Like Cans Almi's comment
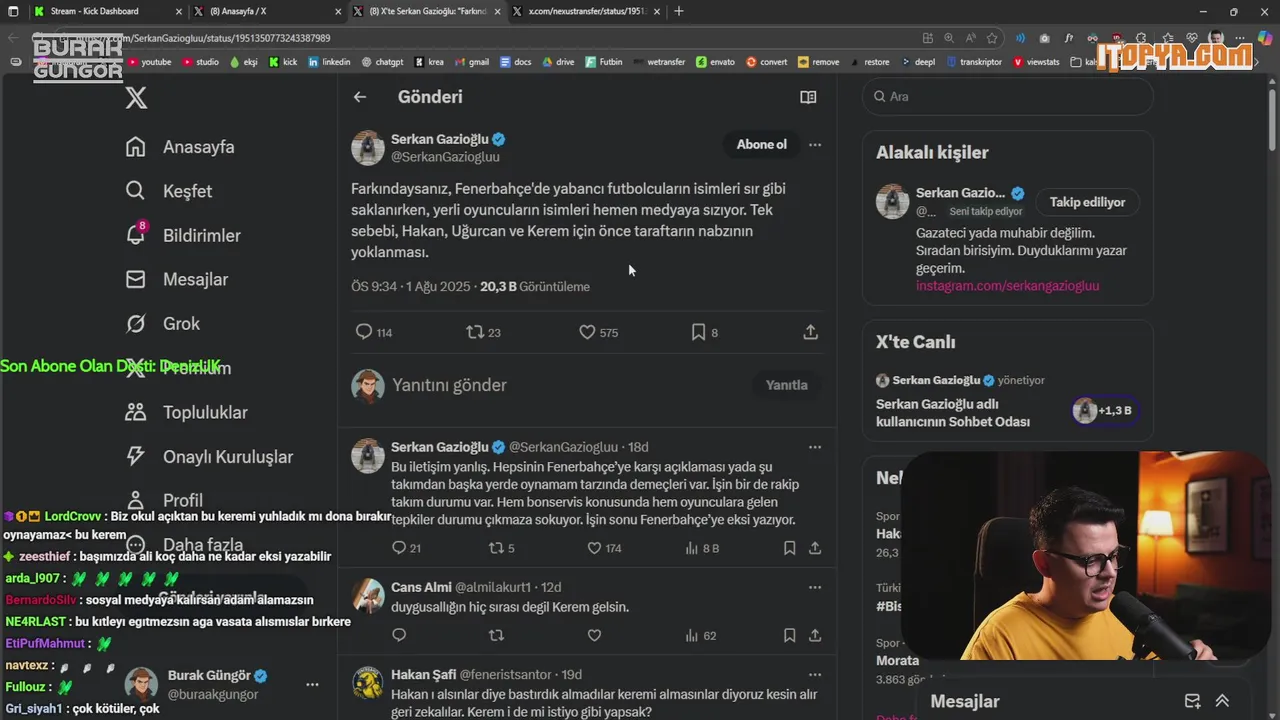 [594, 635]
